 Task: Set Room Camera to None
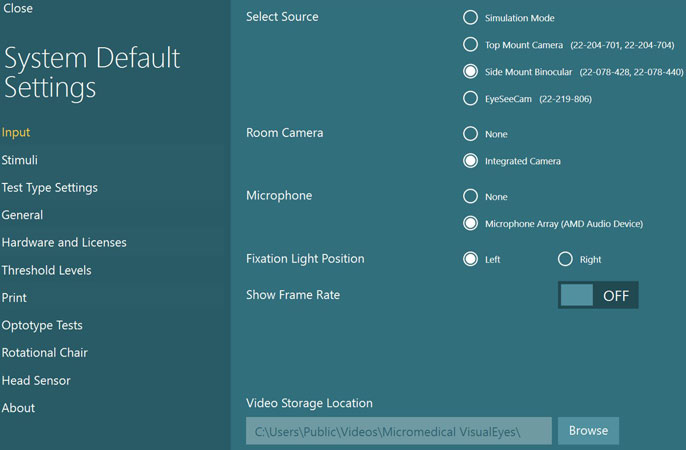pyautogui.click(x=470, y=134)
